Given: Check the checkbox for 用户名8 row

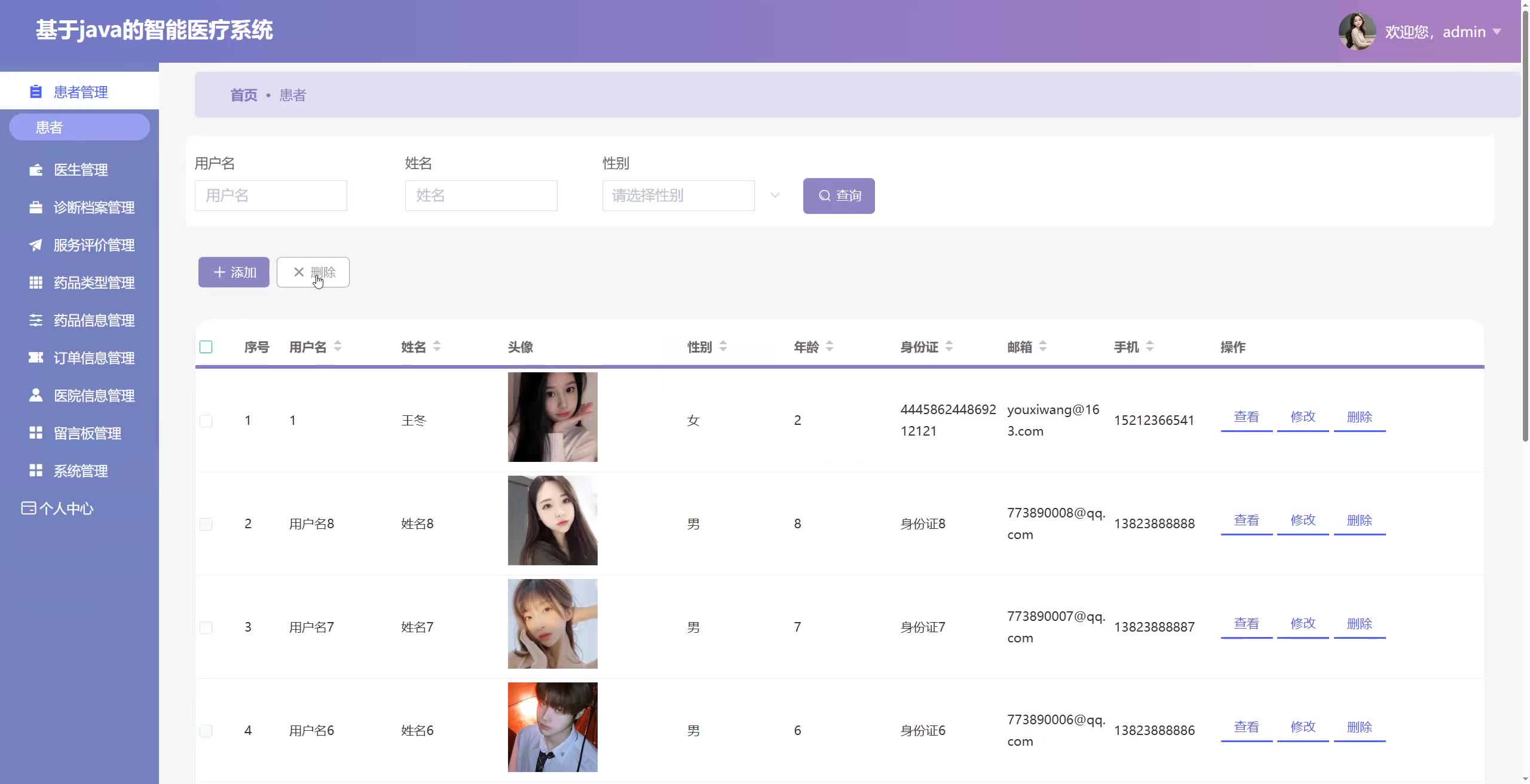Looking at the screenshot, I should point(206,524).
